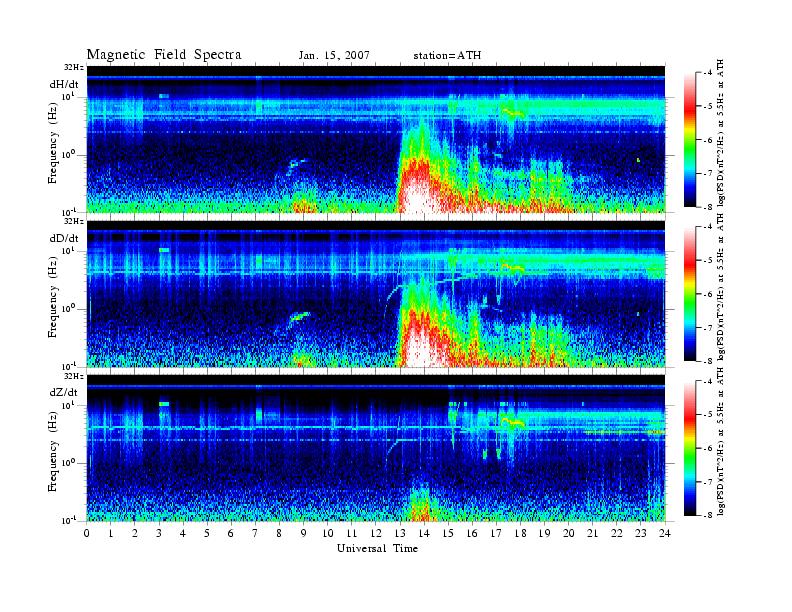Image resolution: width=792 pixels, height=612 pixels.
Task: Click the dZ/dt panel color scale bar
Action: [689, 448]
